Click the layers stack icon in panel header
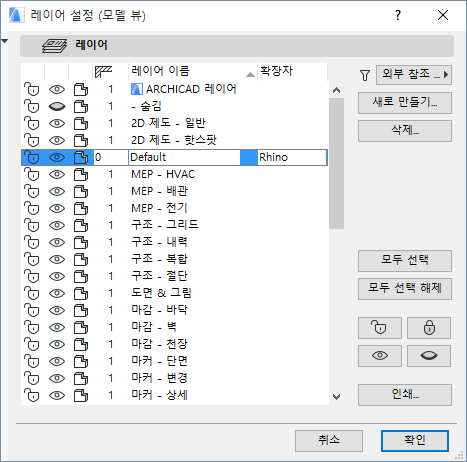The height and width of the screenshot is (462, 467). tap(54, 46)
